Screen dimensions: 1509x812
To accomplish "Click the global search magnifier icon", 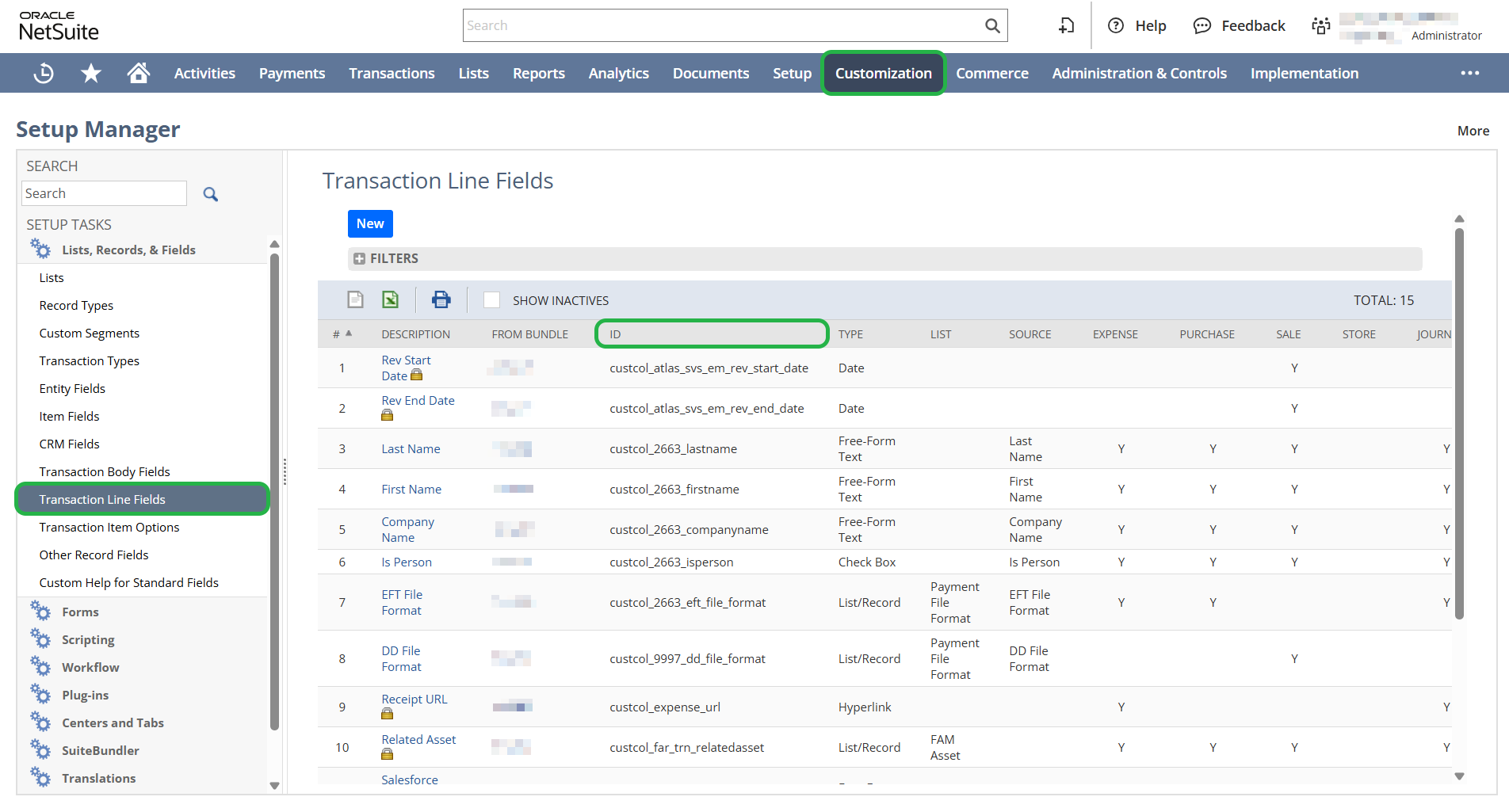I will (x=992, y=25).
